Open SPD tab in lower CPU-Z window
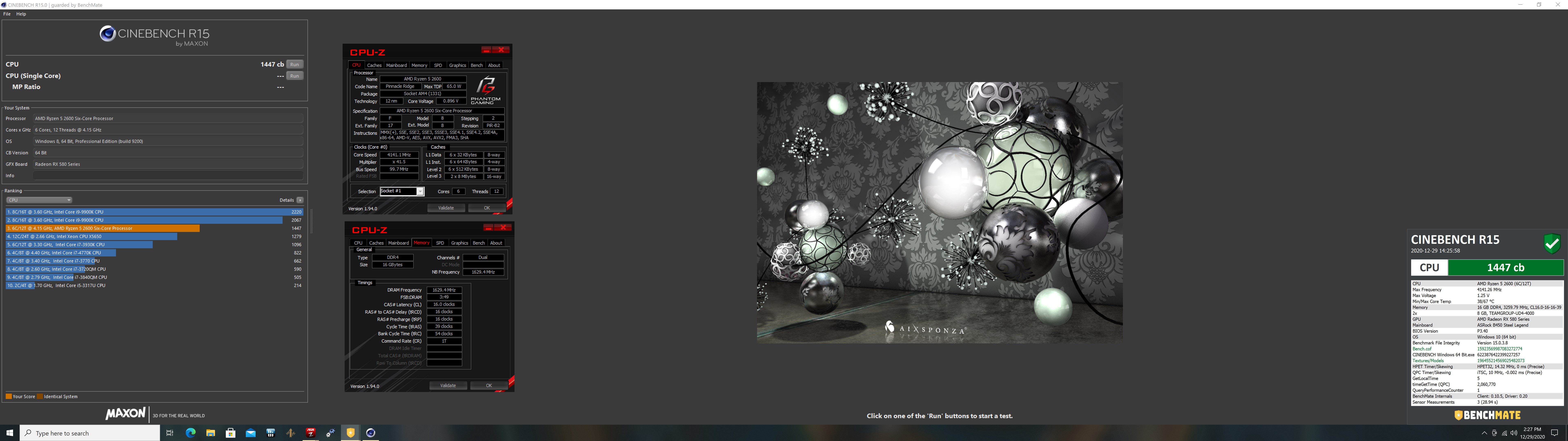 (440, 243)
